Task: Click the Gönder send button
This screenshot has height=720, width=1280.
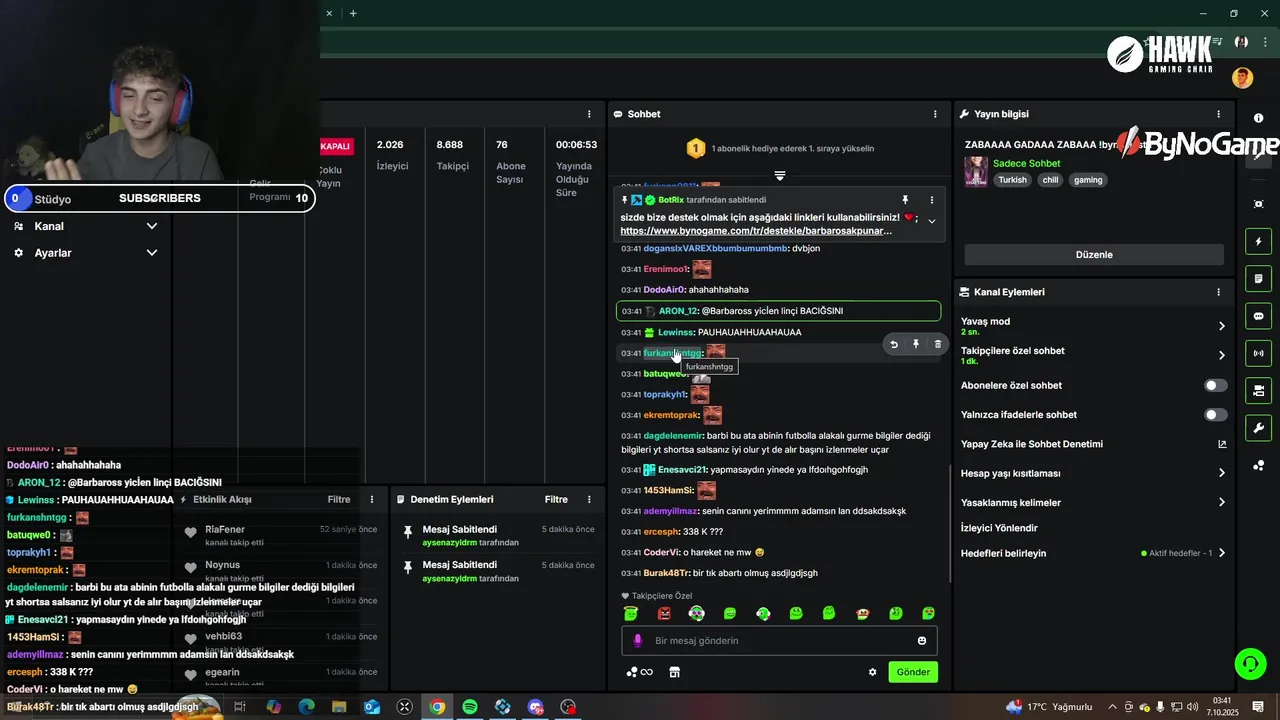Action: point(913,672)
